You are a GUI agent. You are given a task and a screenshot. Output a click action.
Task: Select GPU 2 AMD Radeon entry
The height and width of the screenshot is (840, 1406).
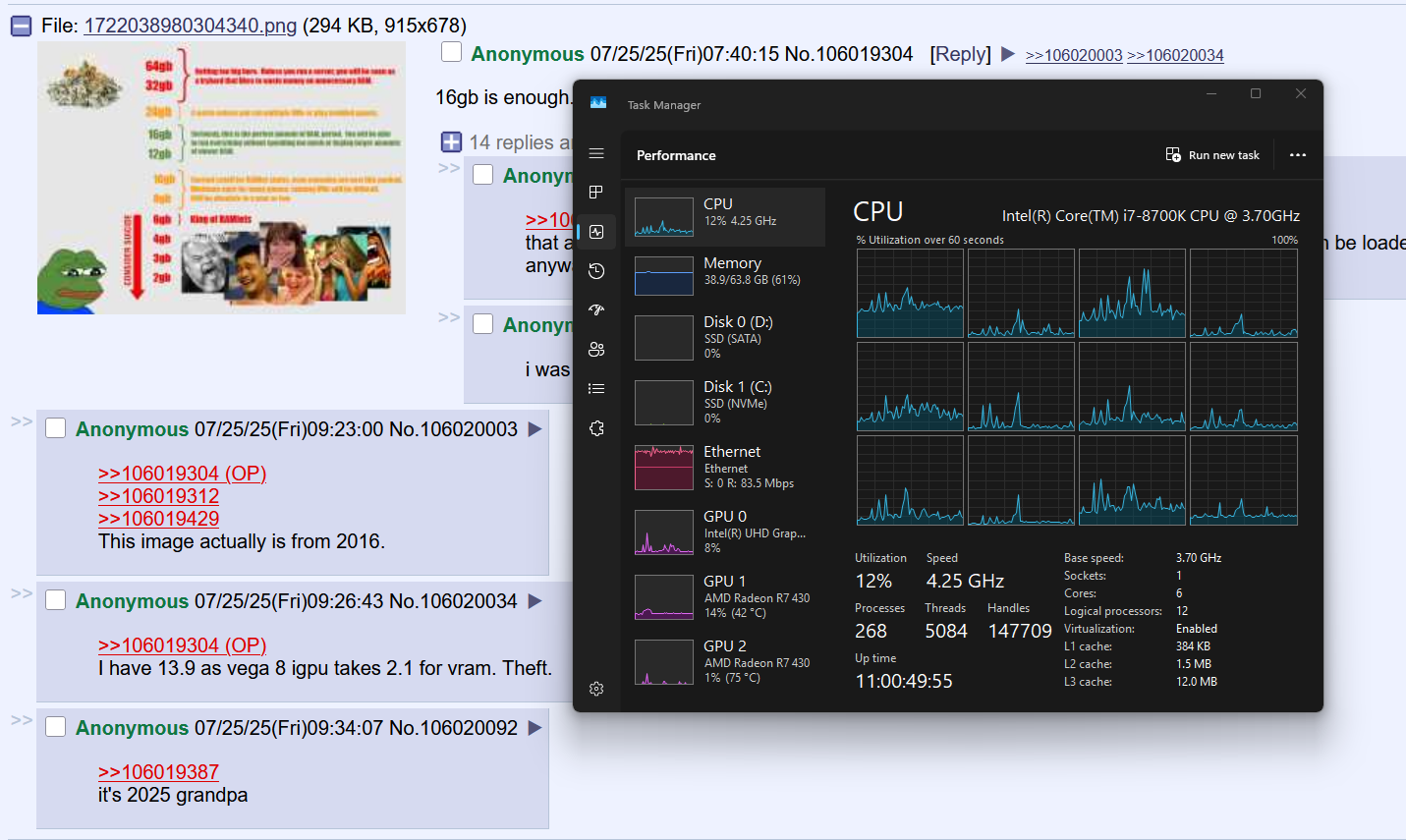[x=725, y=661]
